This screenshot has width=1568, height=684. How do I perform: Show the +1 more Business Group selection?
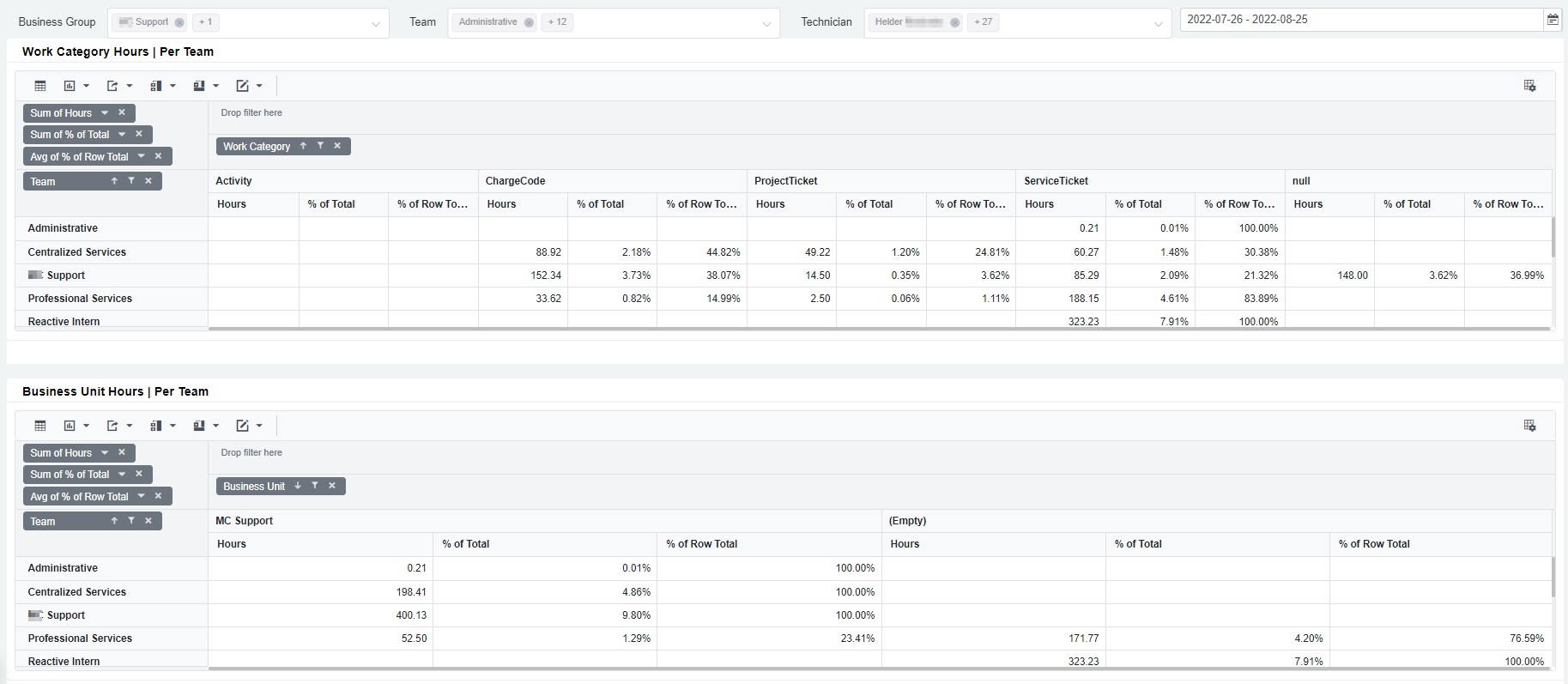tap(206, 22)
